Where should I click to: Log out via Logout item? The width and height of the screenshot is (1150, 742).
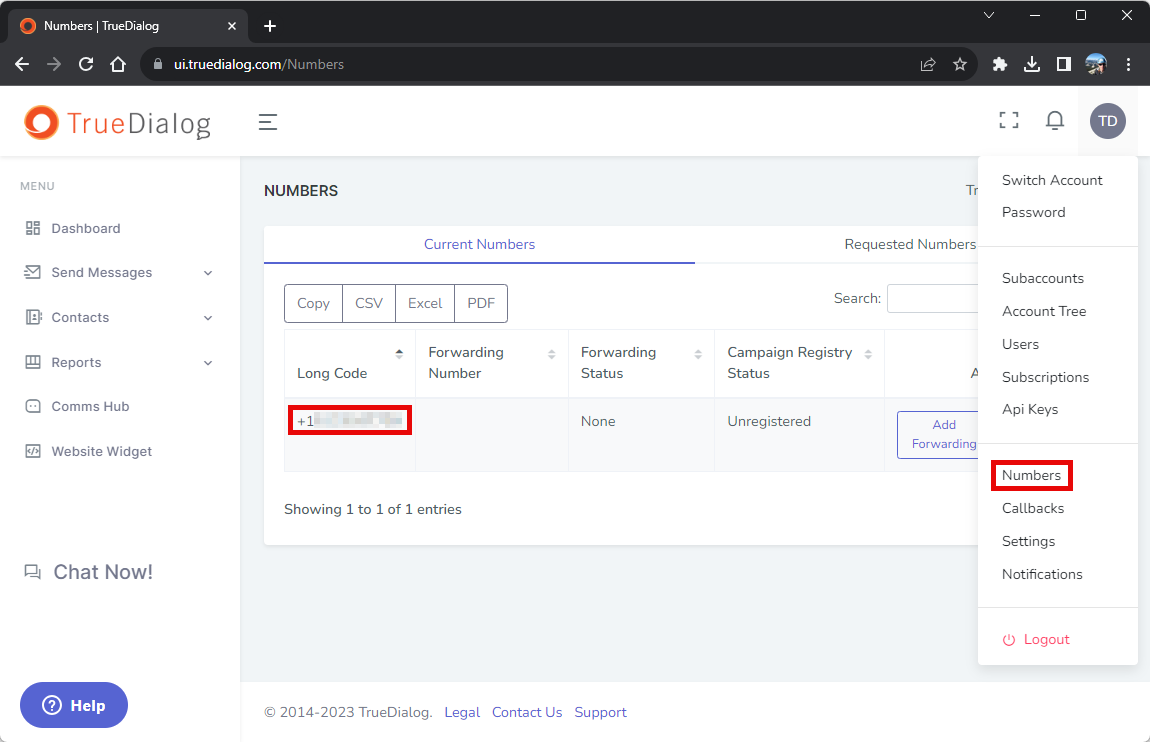1036,640
